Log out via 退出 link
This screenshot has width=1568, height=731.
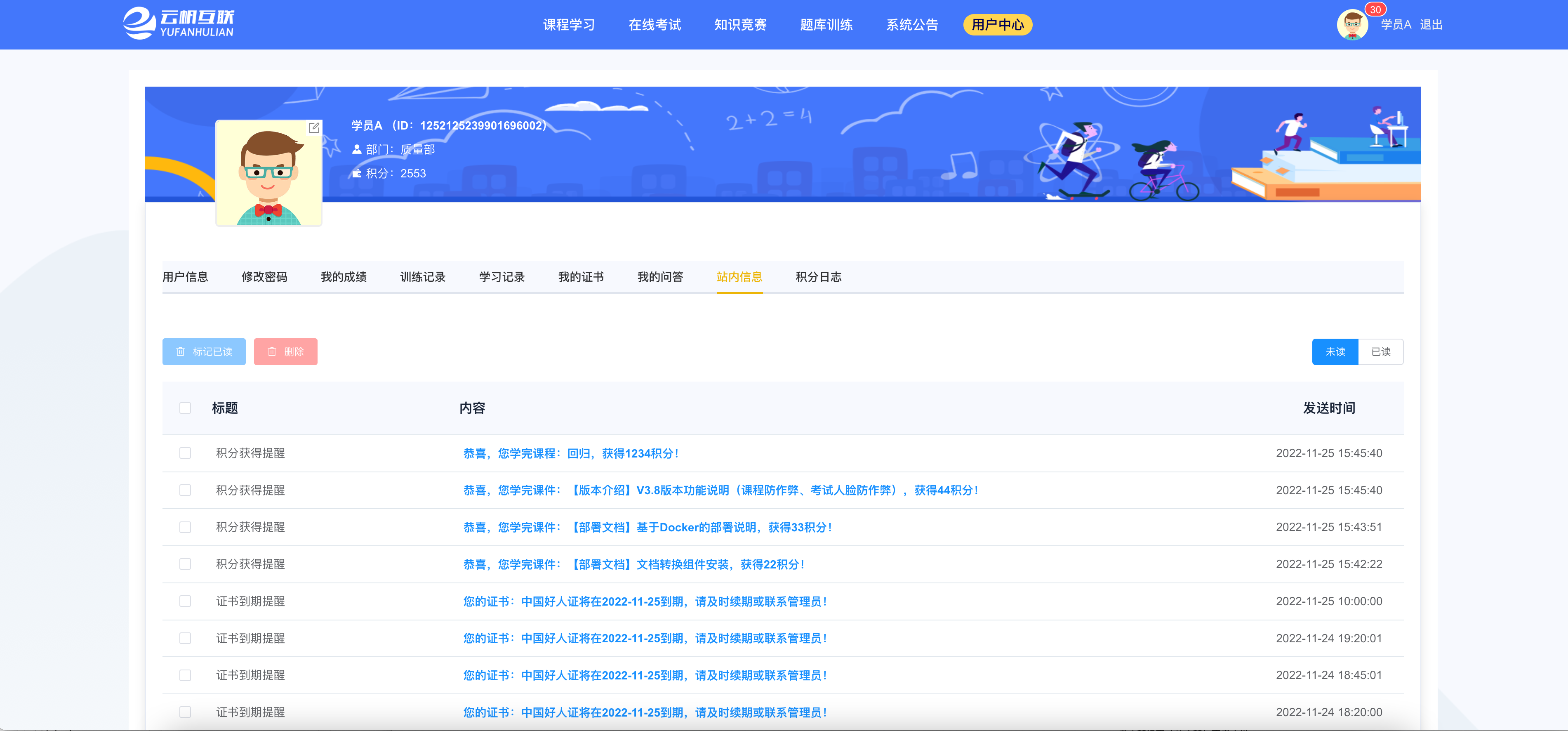tap(1431, 25)
